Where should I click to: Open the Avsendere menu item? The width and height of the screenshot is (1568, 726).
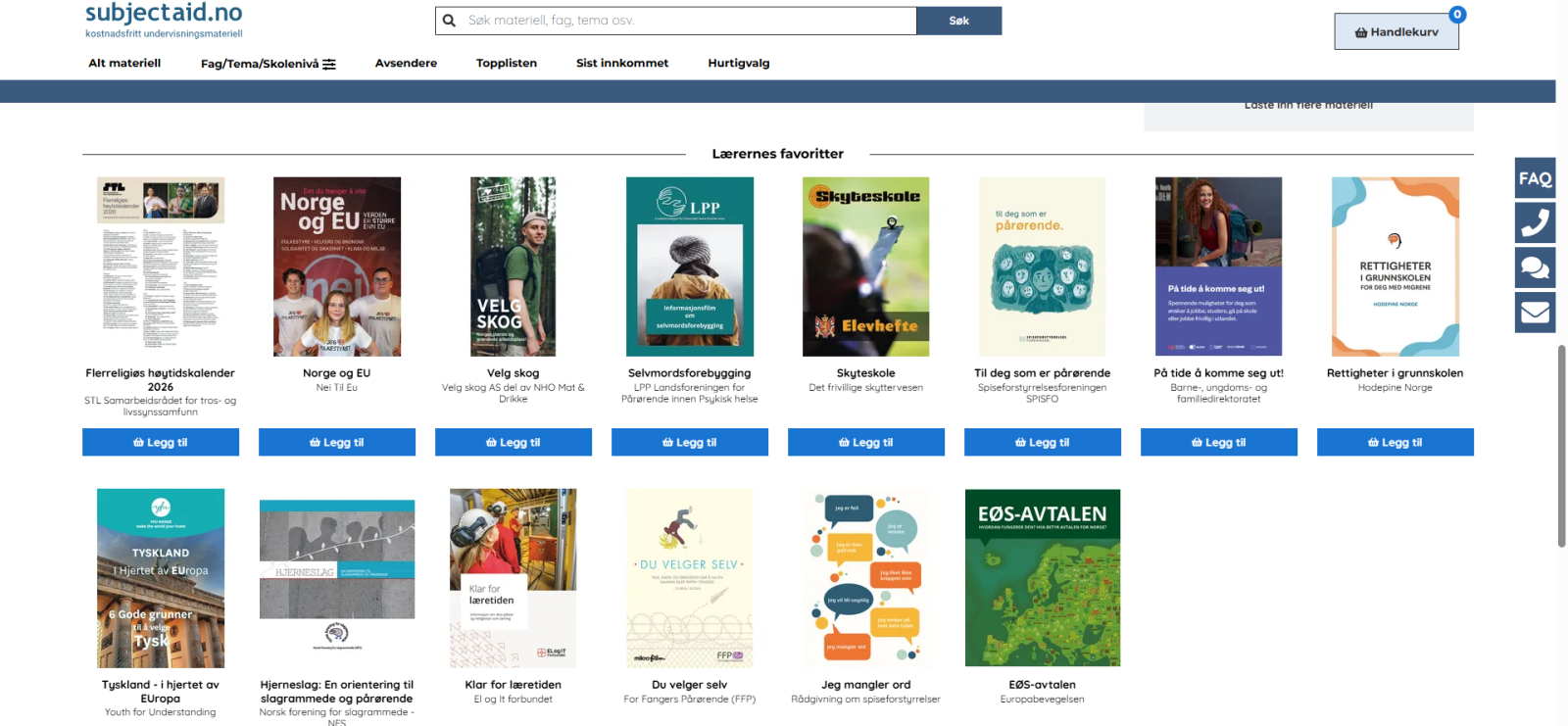coord(406,63)
